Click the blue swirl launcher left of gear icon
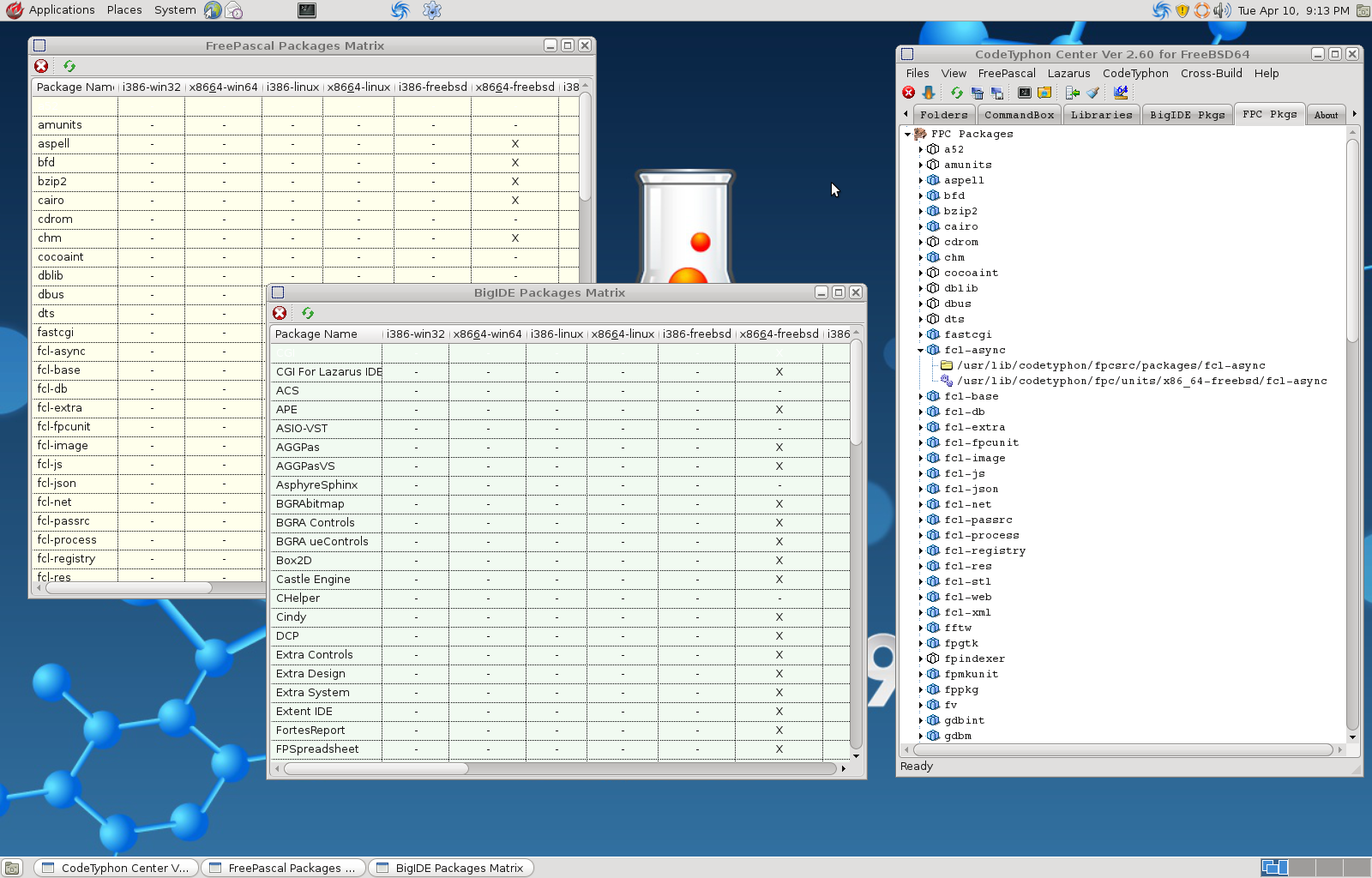Screen dimensions: 1372x878 [x=400, y=10]
